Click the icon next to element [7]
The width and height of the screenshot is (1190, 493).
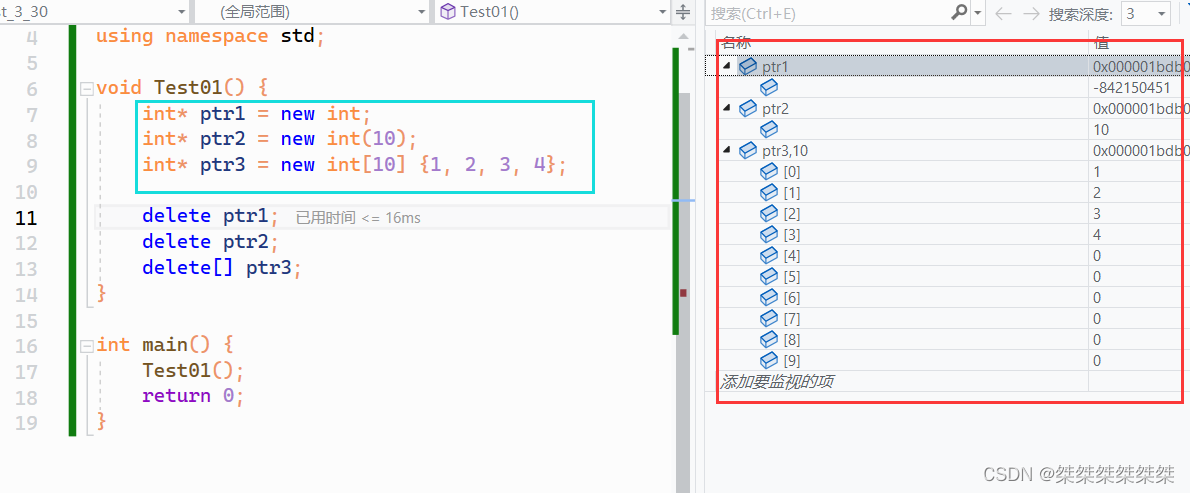pyautogui.click(x=769, y=318)
